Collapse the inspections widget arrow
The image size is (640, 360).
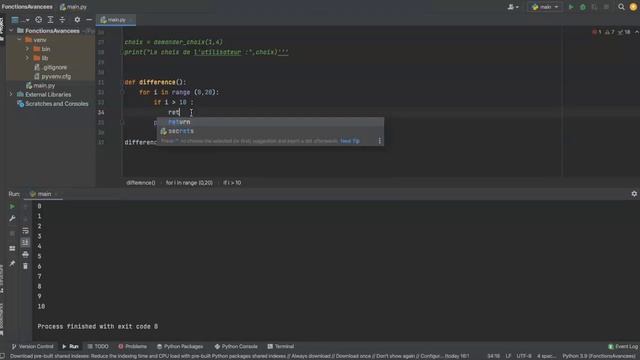point(636,32)
